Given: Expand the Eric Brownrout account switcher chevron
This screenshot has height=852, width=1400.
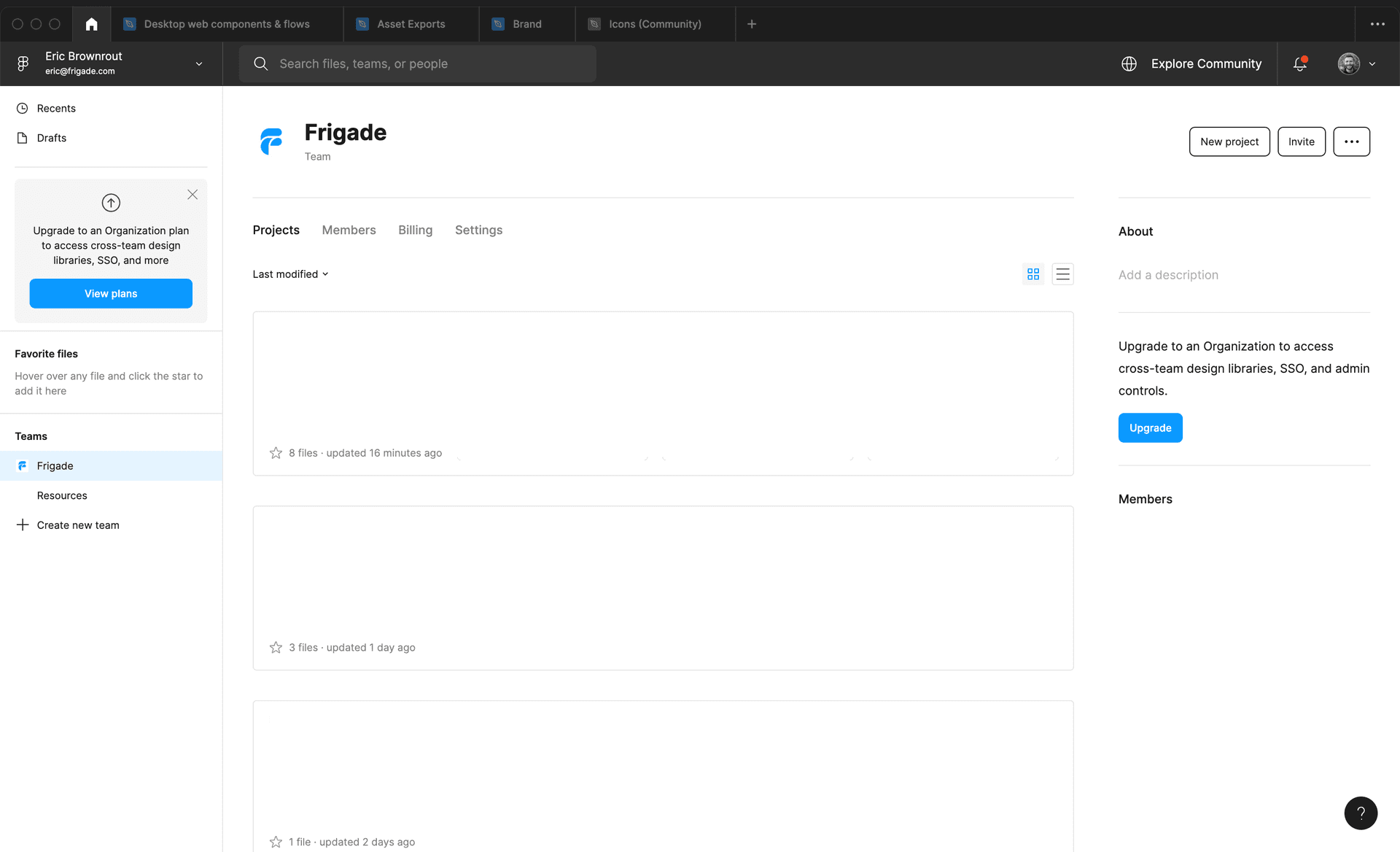Looking at the screenshot, I should point(199,64).
